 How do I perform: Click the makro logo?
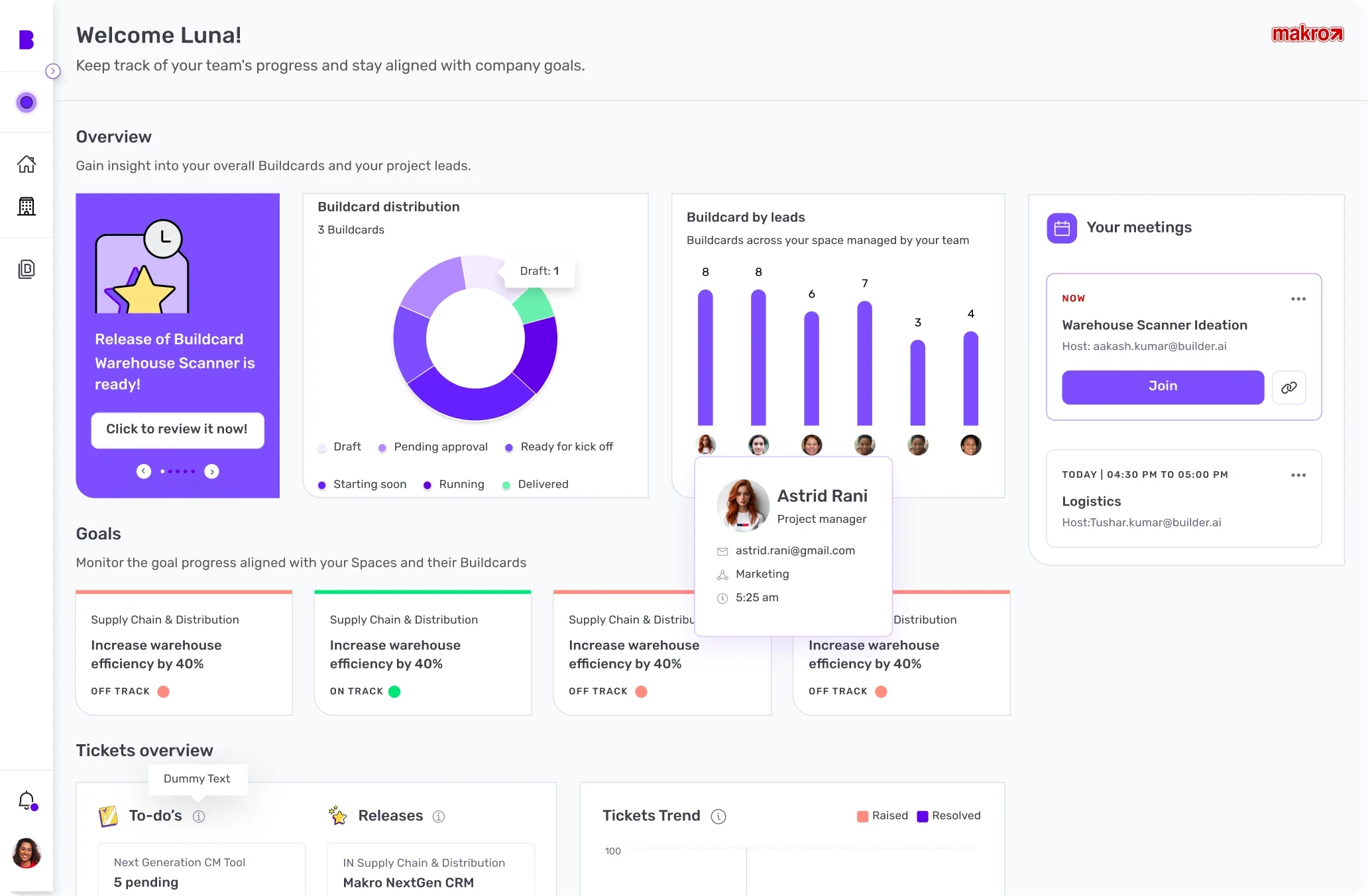tap(1307, 34)
